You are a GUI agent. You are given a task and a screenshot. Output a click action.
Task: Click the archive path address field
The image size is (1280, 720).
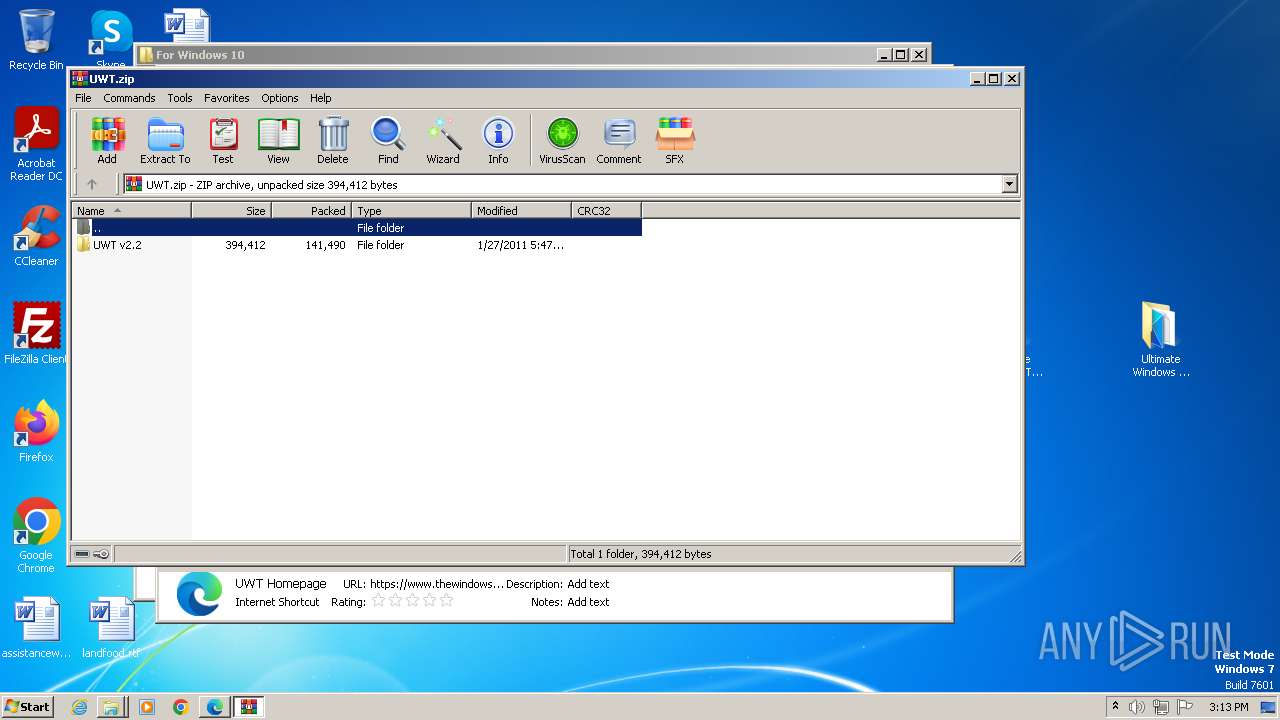[x=563, y=184]
